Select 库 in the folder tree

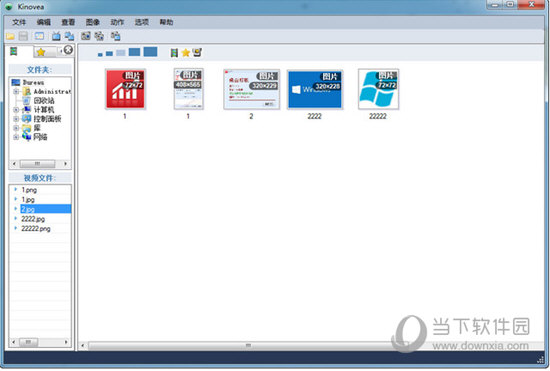[x=37, y=128]
